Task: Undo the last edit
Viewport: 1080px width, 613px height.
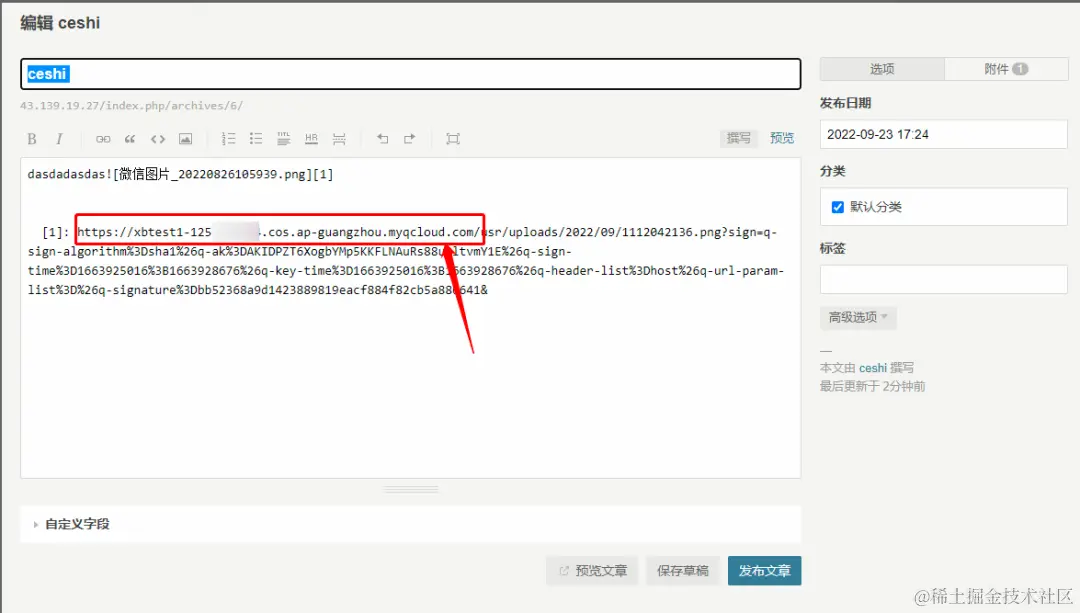Action: coord(382,139)
